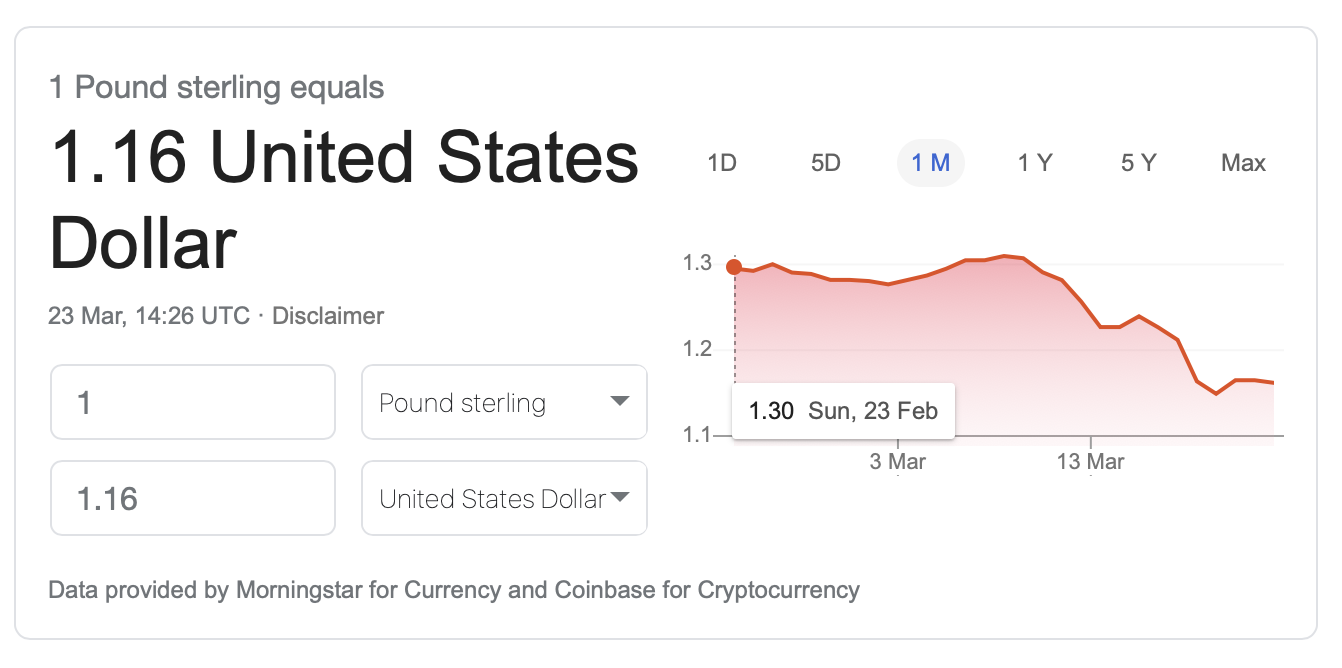The width and height of the screenshot is (1342, 668).
Task: Expand the United States Dollar currency selector
Action: pos(504,498)
